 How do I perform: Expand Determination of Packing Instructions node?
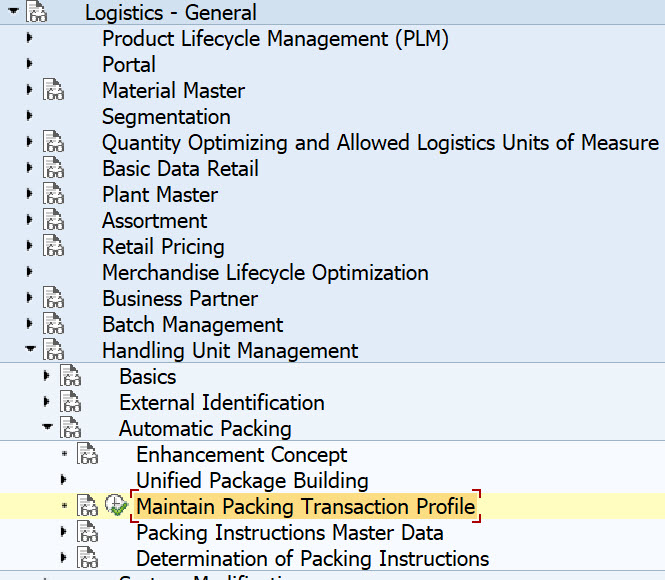click(64, 559)
